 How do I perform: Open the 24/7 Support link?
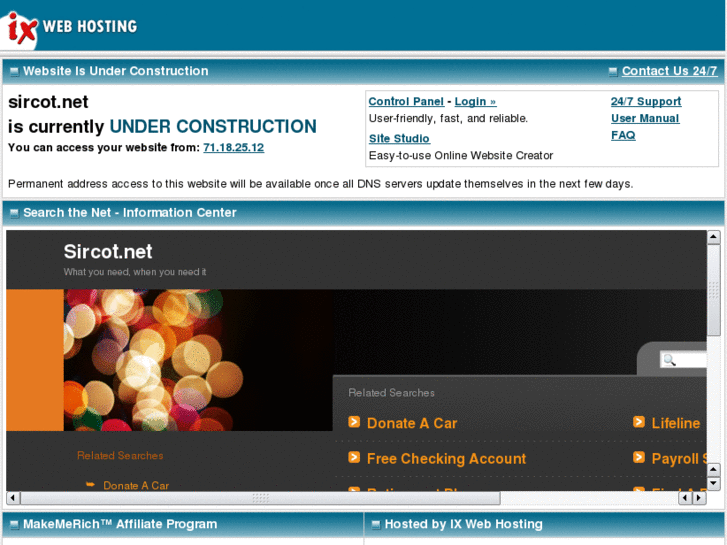point(646,102)
